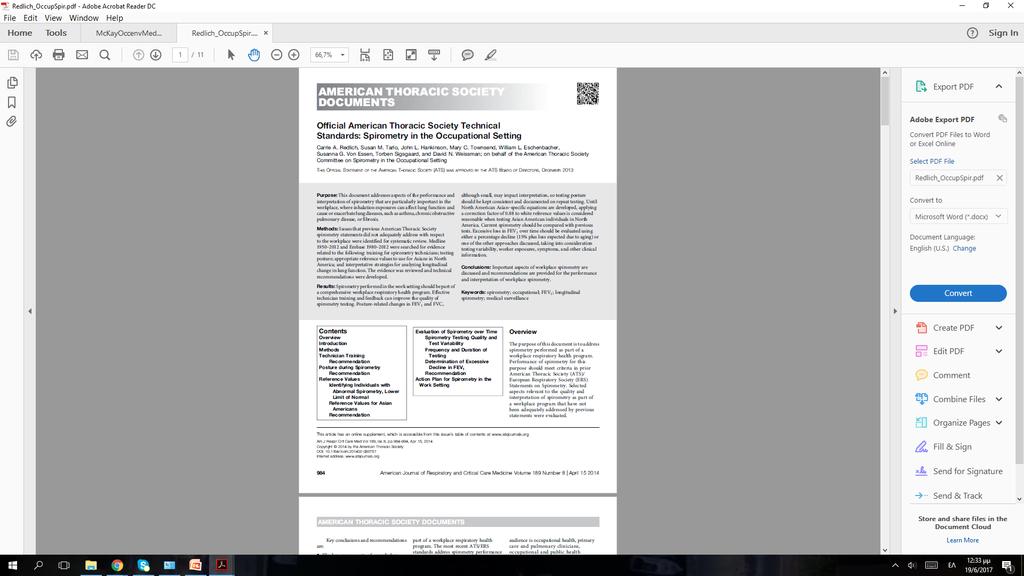1024x576 pixels.
Task: Open the Window menu
Action: [x=84, y=18]
